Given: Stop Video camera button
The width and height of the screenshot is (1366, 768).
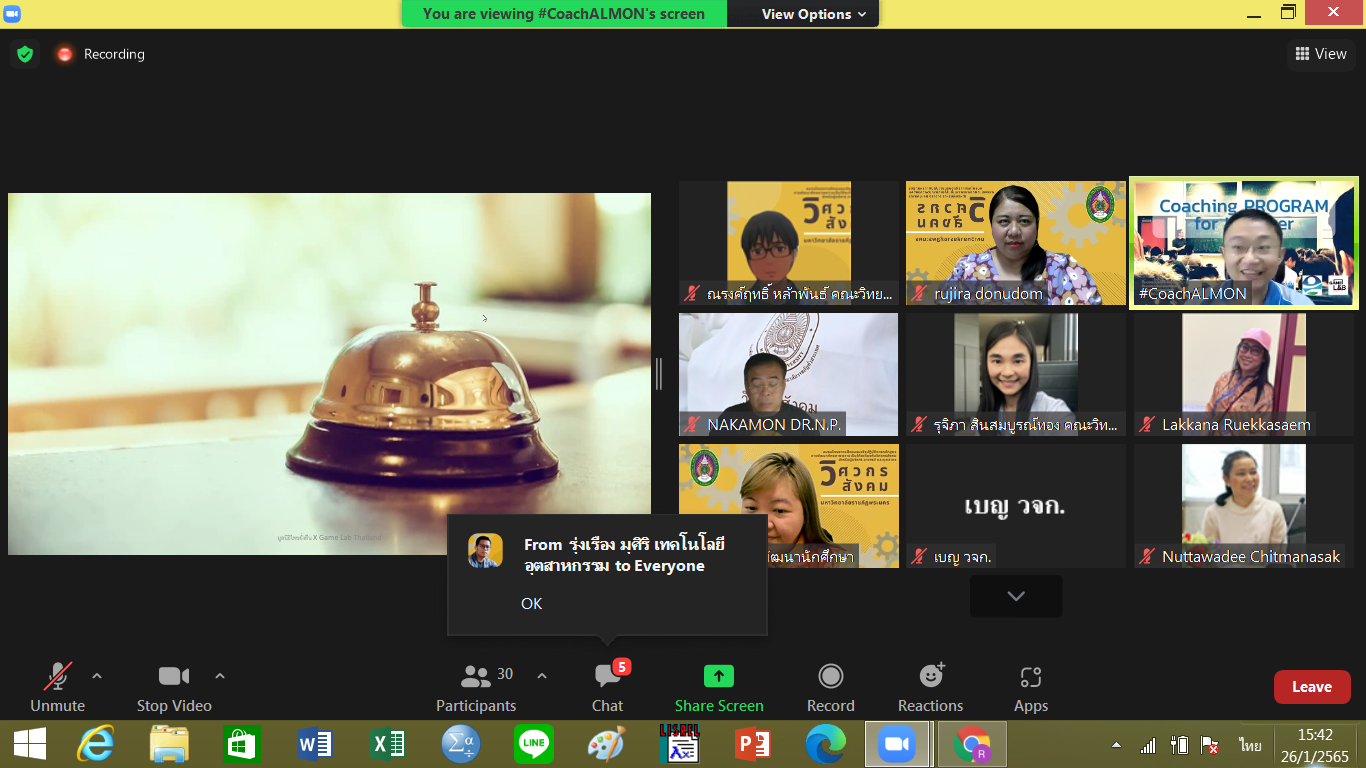Looking at the screenshot, I should [x=174, y=687].
